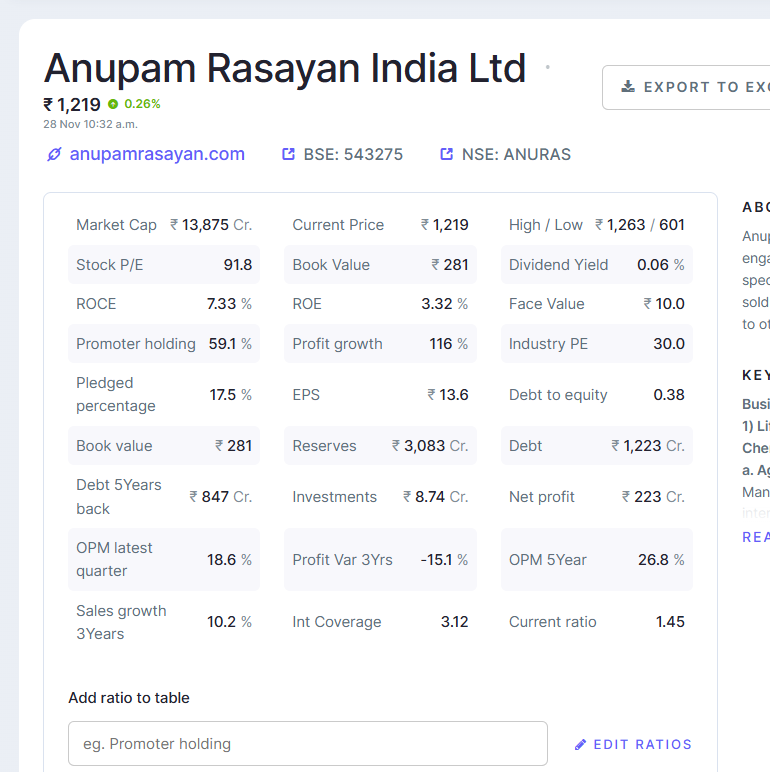The image size is (770, 772).
Task: Click the EPS value 13.6
Action: (448, 394)
